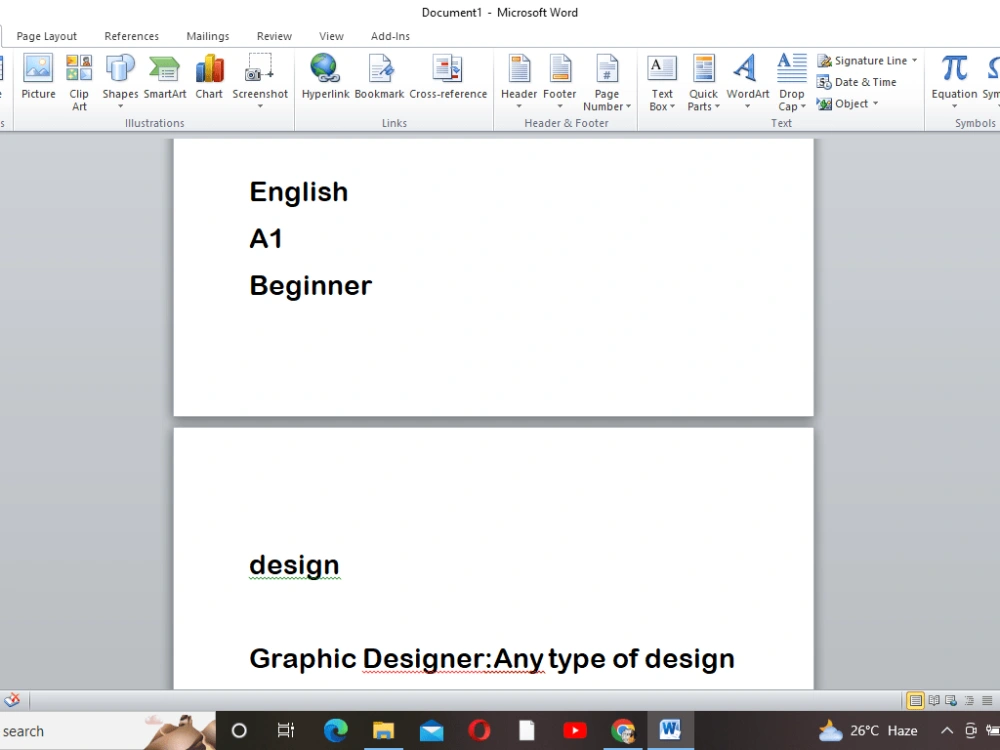Open the 26°C Haze weather widget
Image resolution: width=1000 pixels, height=750 pixels.
pos(868,731)
